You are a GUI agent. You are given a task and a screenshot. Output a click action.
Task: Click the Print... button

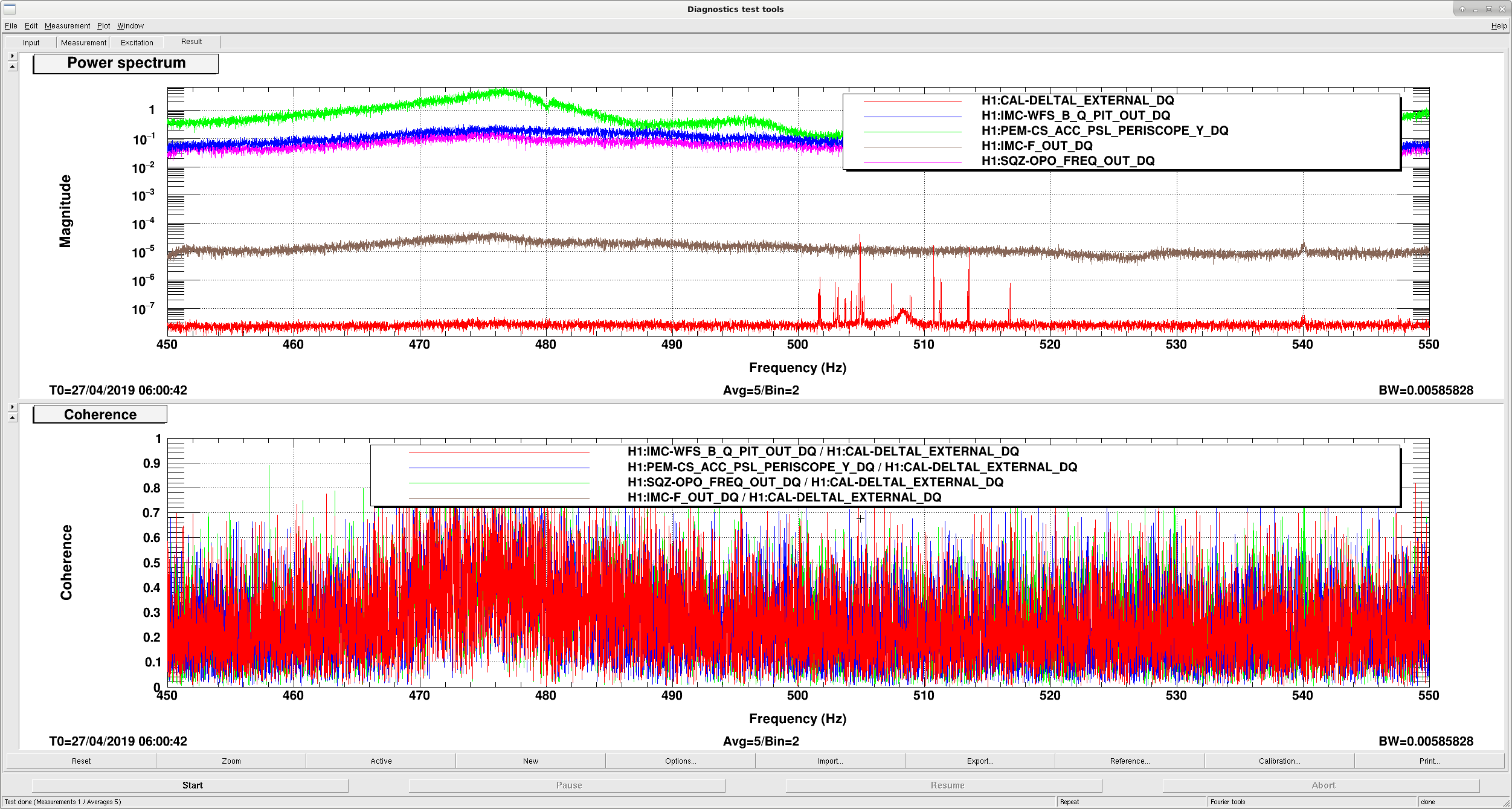tap(1429, 761)
